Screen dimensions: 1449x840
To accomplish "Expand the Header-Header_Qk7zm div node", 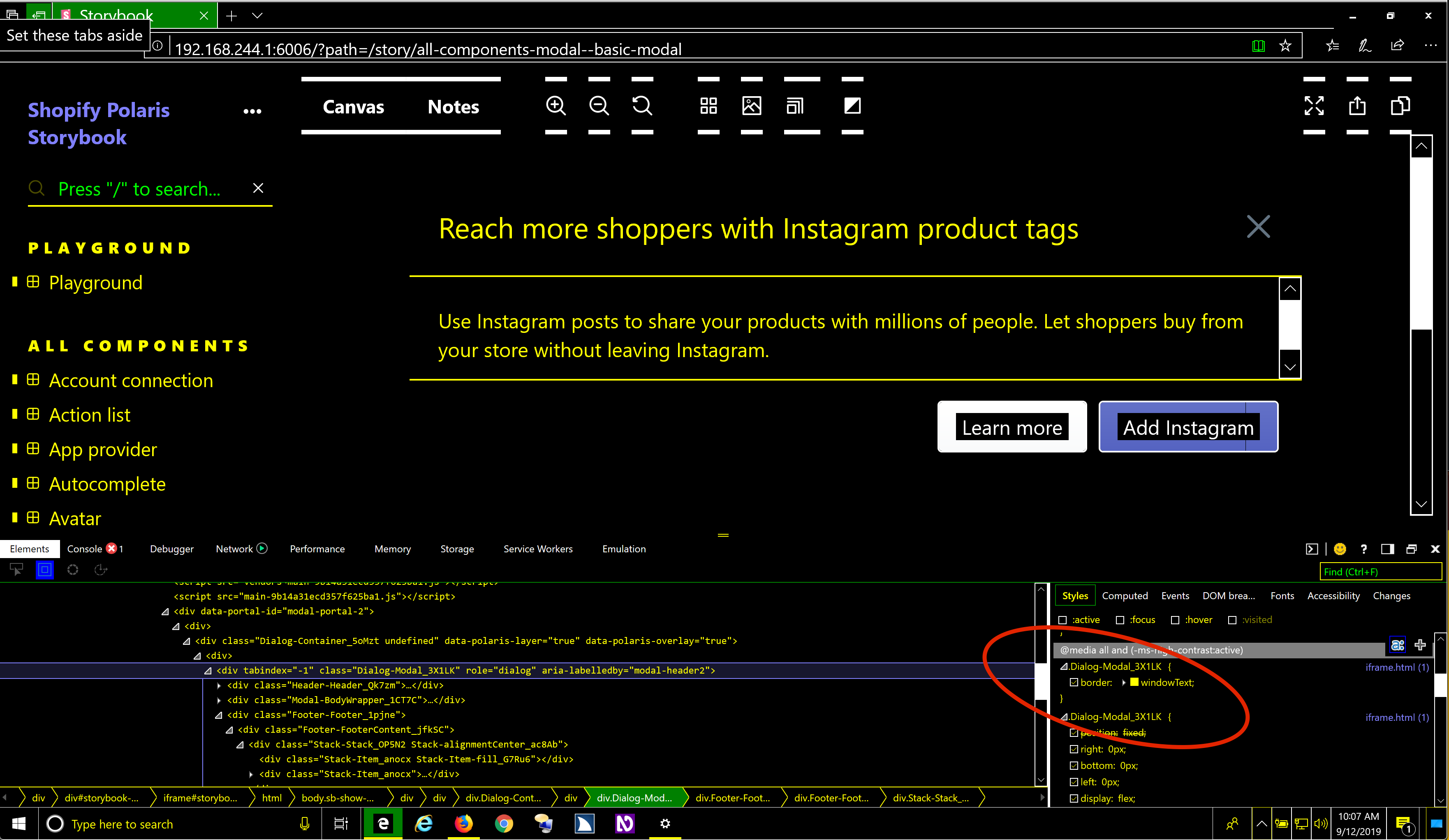I will [x=219, y=685].
